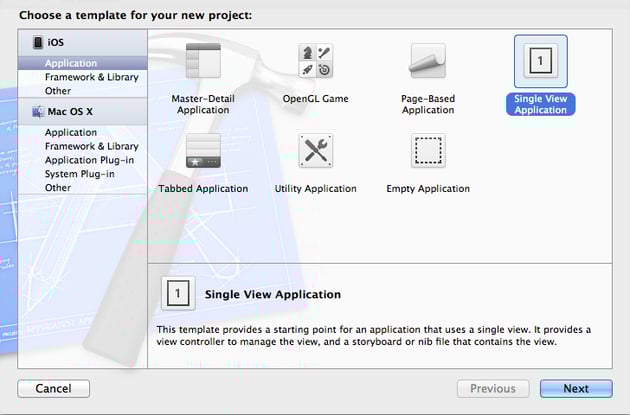This screenshot has width=630, height=415.
Task: Click the iOS device icon in sidebar
Action: pos(38,43)
